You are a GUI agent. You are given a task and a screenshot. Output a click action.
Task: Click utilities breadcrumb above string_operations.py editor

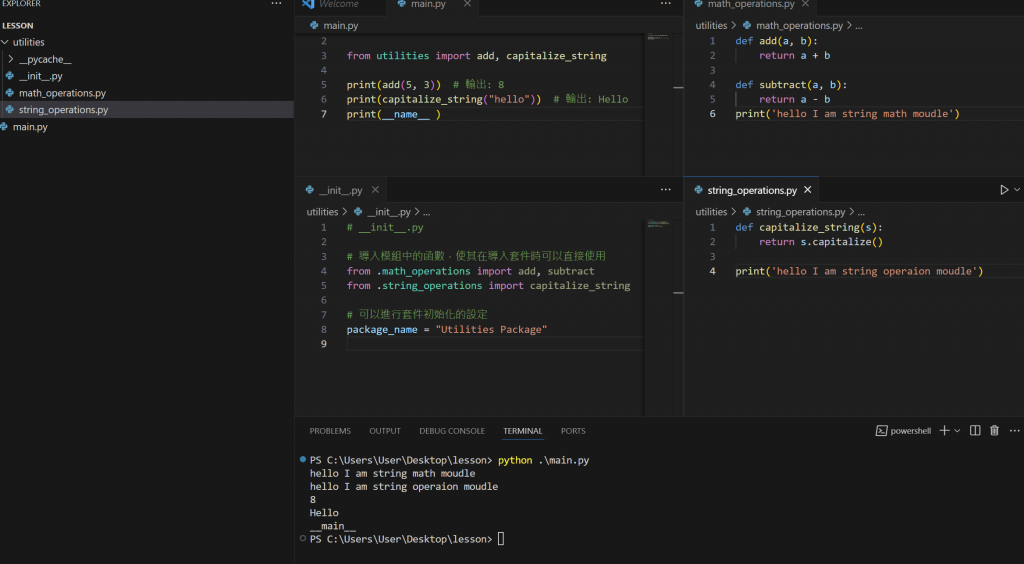click(711, 212)
